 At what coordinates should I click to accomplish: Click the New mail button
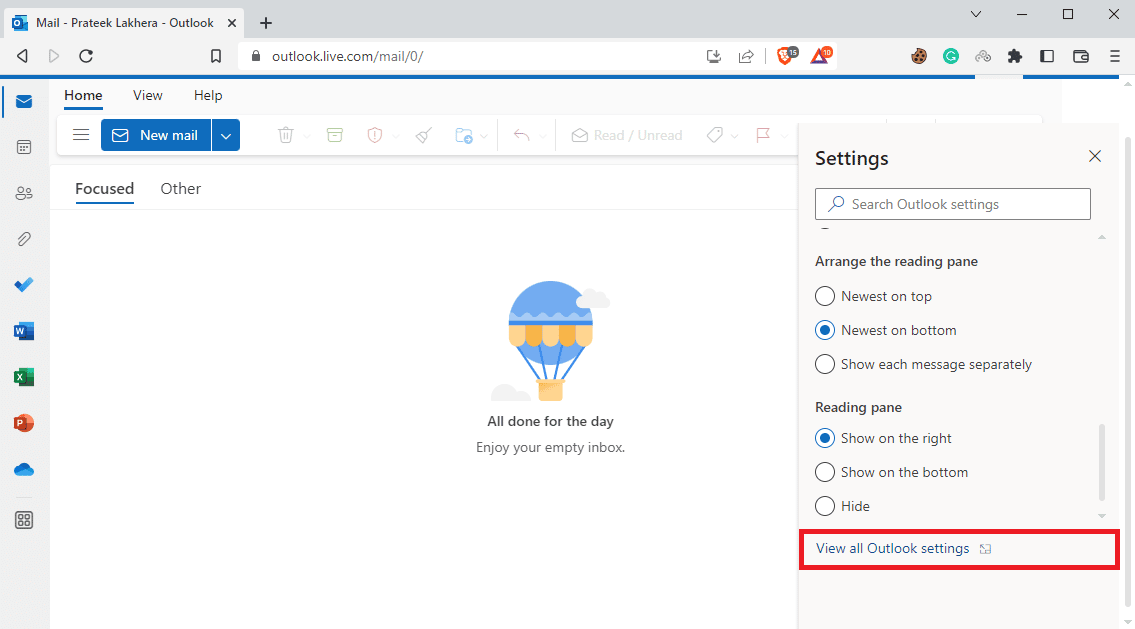156,135
